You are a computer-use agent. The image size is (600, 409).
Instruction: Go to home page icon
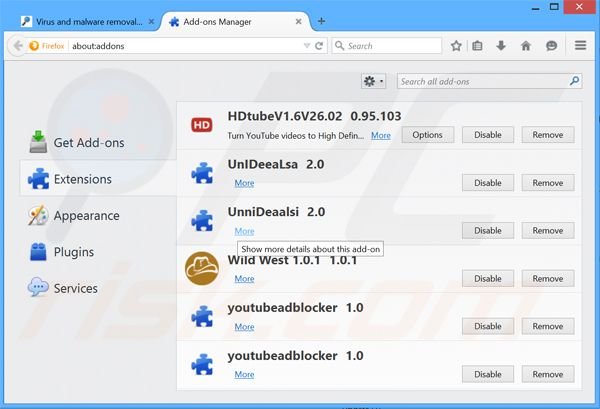[x=526, y=46]
